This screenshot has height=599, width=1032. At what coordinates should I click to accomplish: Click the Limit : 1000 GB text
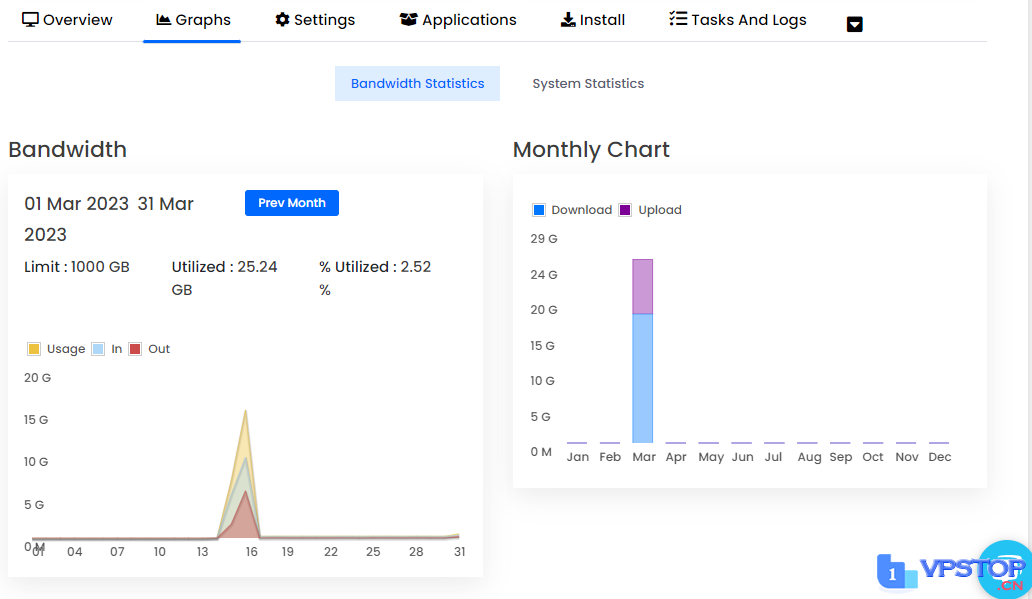coord(77,267)
